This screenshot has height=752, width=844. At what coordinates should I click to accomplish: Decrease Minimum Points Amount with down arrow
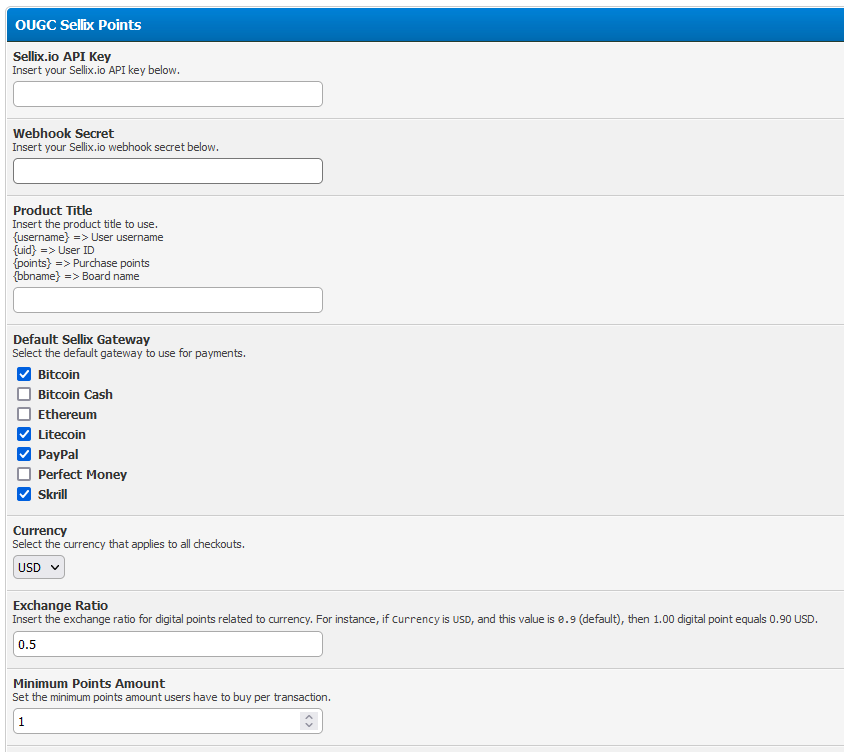[309, 726]
